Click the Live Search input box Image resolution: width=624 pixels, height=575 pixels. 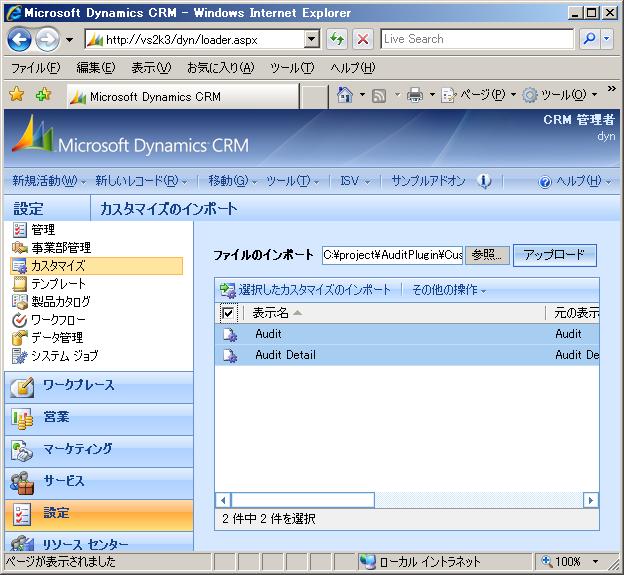tap(477, 39)
